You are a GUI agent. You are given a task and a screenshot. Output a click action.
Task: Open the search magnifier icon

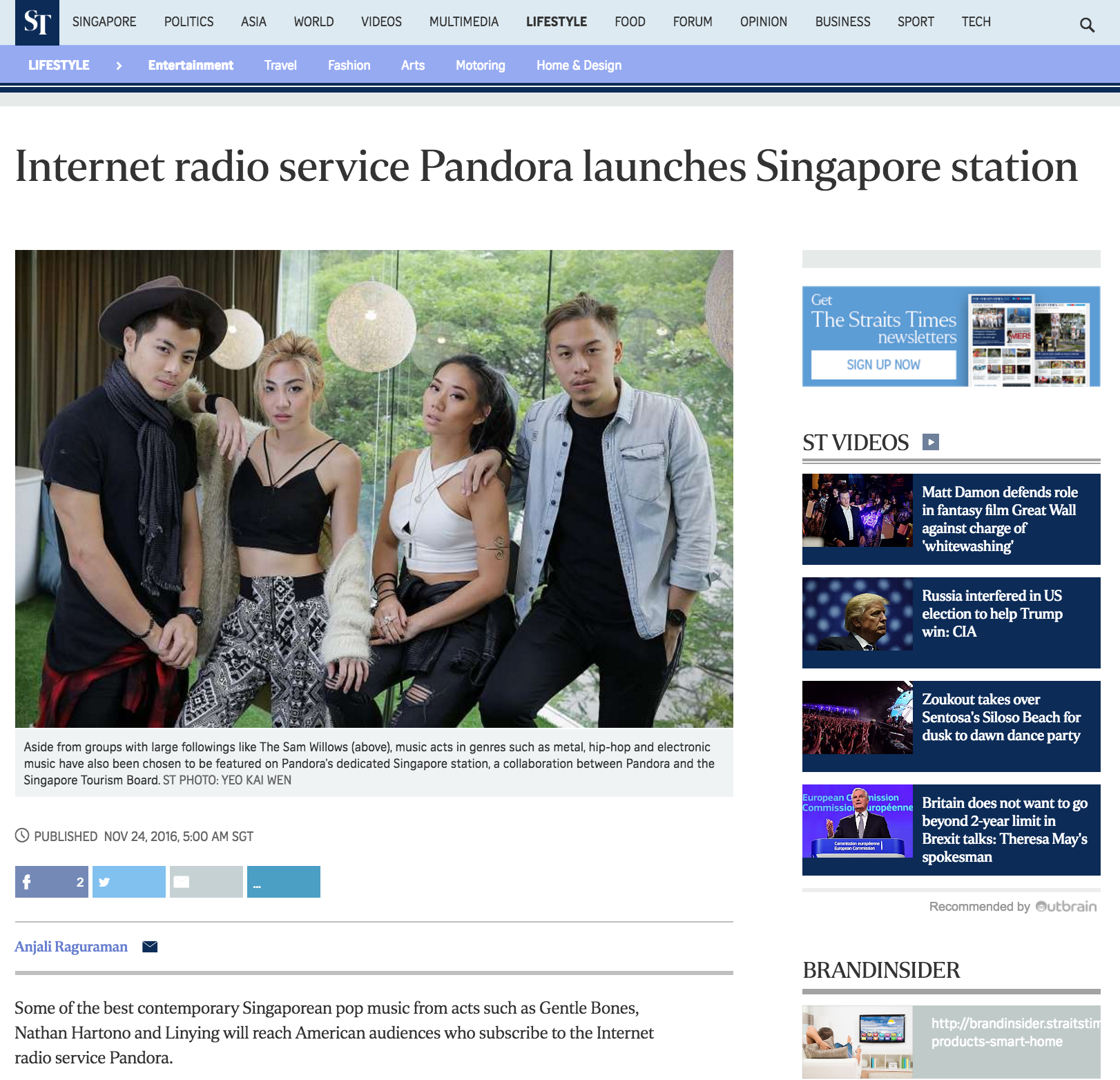coord(1087,26)
